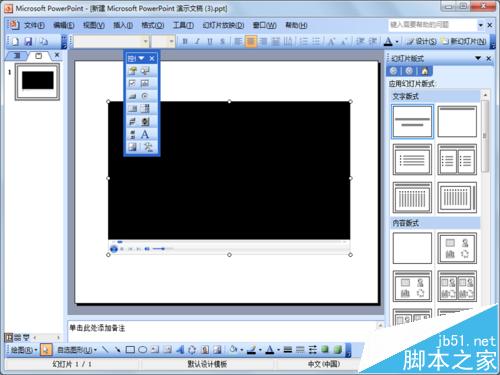Select the Option Button control
Viewport: 500px width, 375px height.
tap(145, 96)
